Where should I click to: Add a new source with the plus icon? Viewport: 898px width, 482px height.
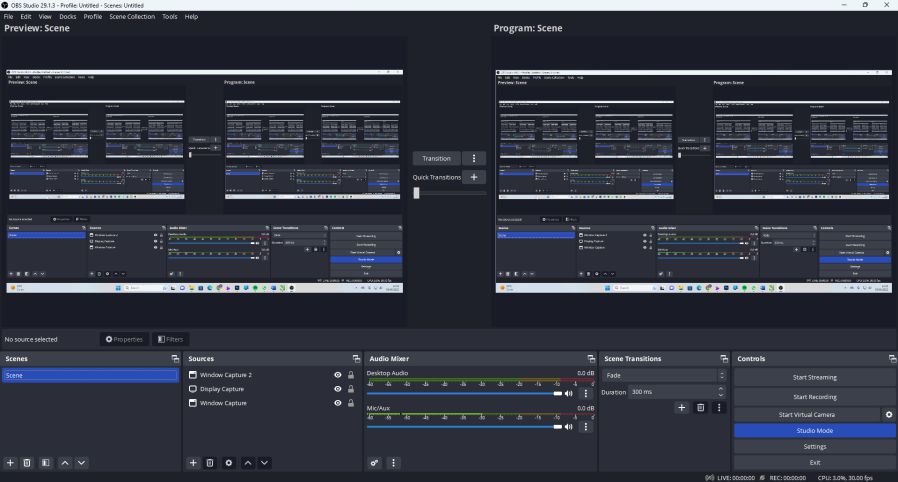[193, 463]
